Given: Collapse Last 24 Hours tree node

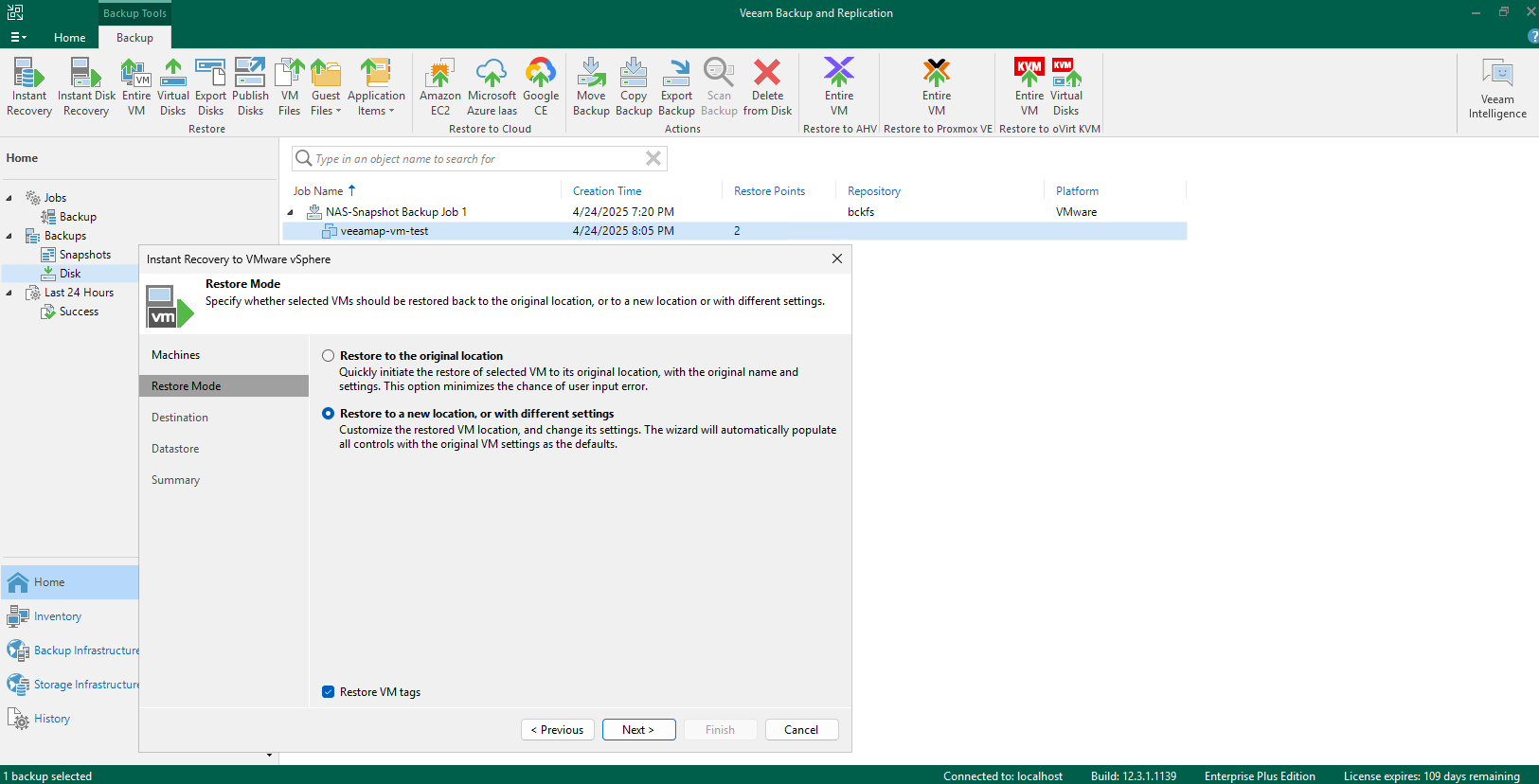Looking at the screenshot, I should [x=9, y=293].
